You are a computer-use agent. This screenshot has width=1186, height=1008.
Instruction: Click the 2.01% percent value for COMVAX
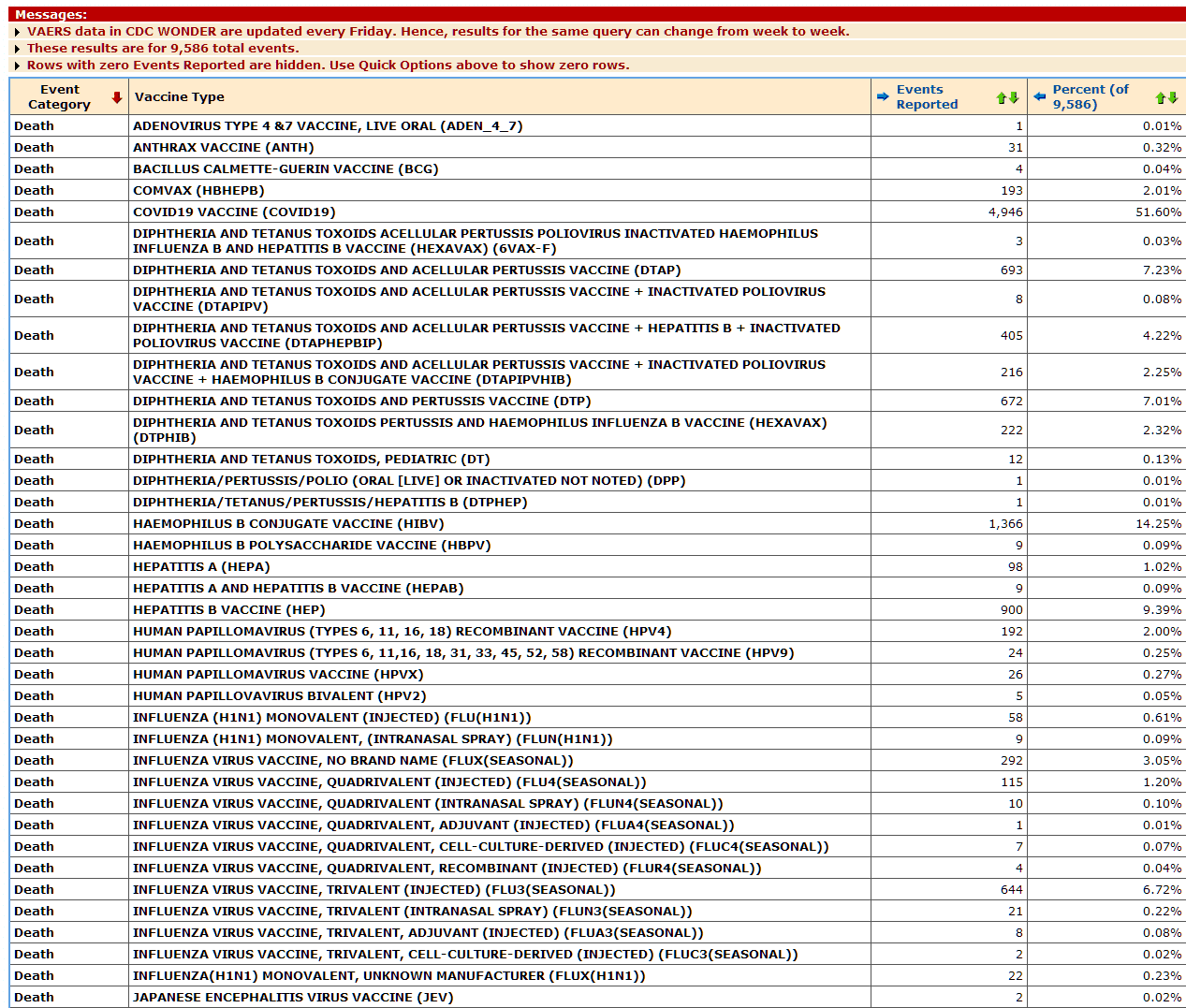pyautogui.click(x=1162, y=191)
